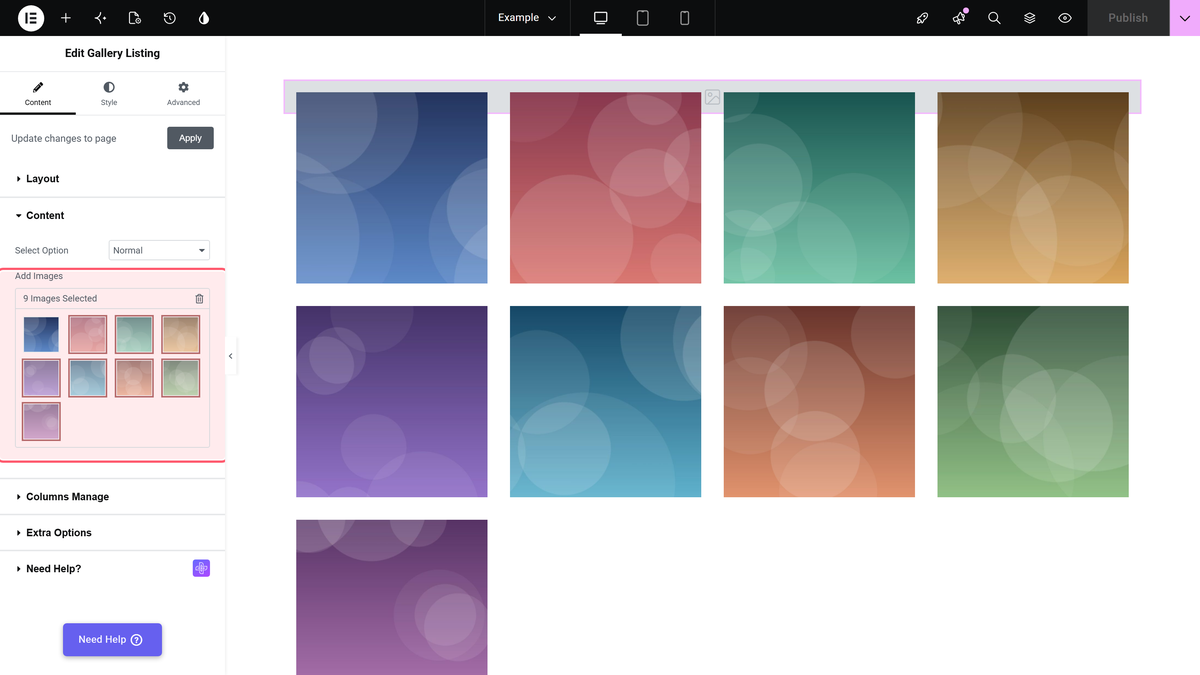
Task: Expand the Extra Options section
Action: click(112, 533)
